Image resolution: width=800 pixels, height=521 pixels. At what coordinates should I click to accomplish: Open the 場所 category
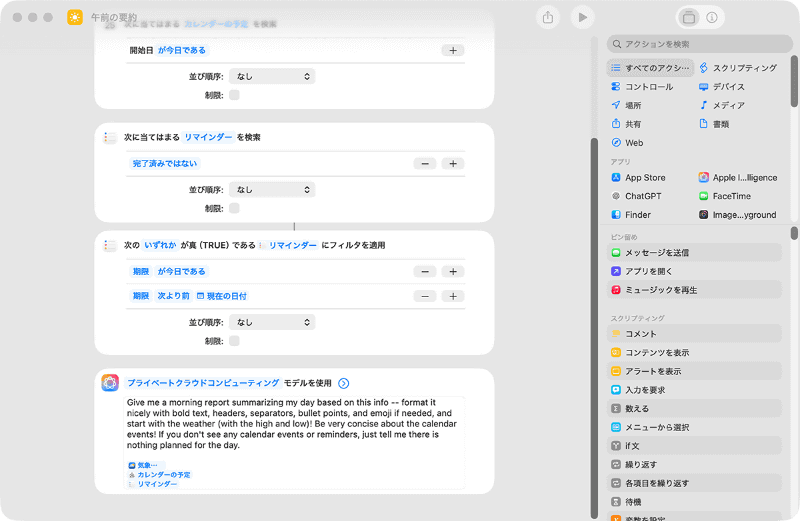click(x=627, y=106)
